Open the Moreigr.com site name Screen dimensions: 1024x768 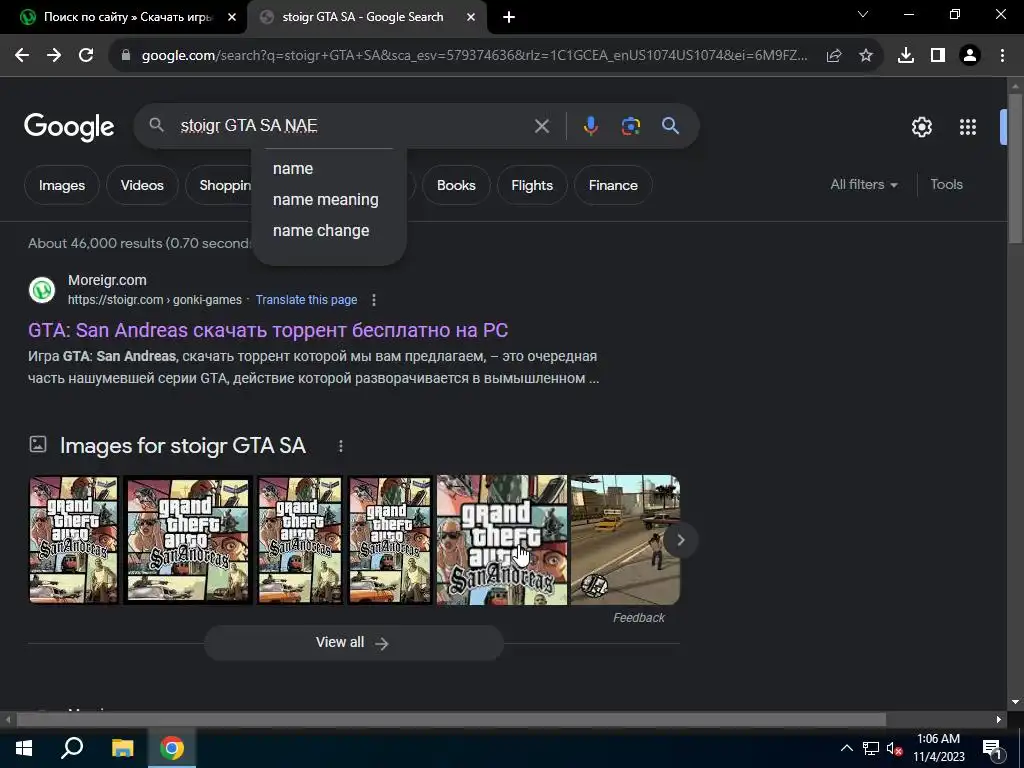[107, 280]
